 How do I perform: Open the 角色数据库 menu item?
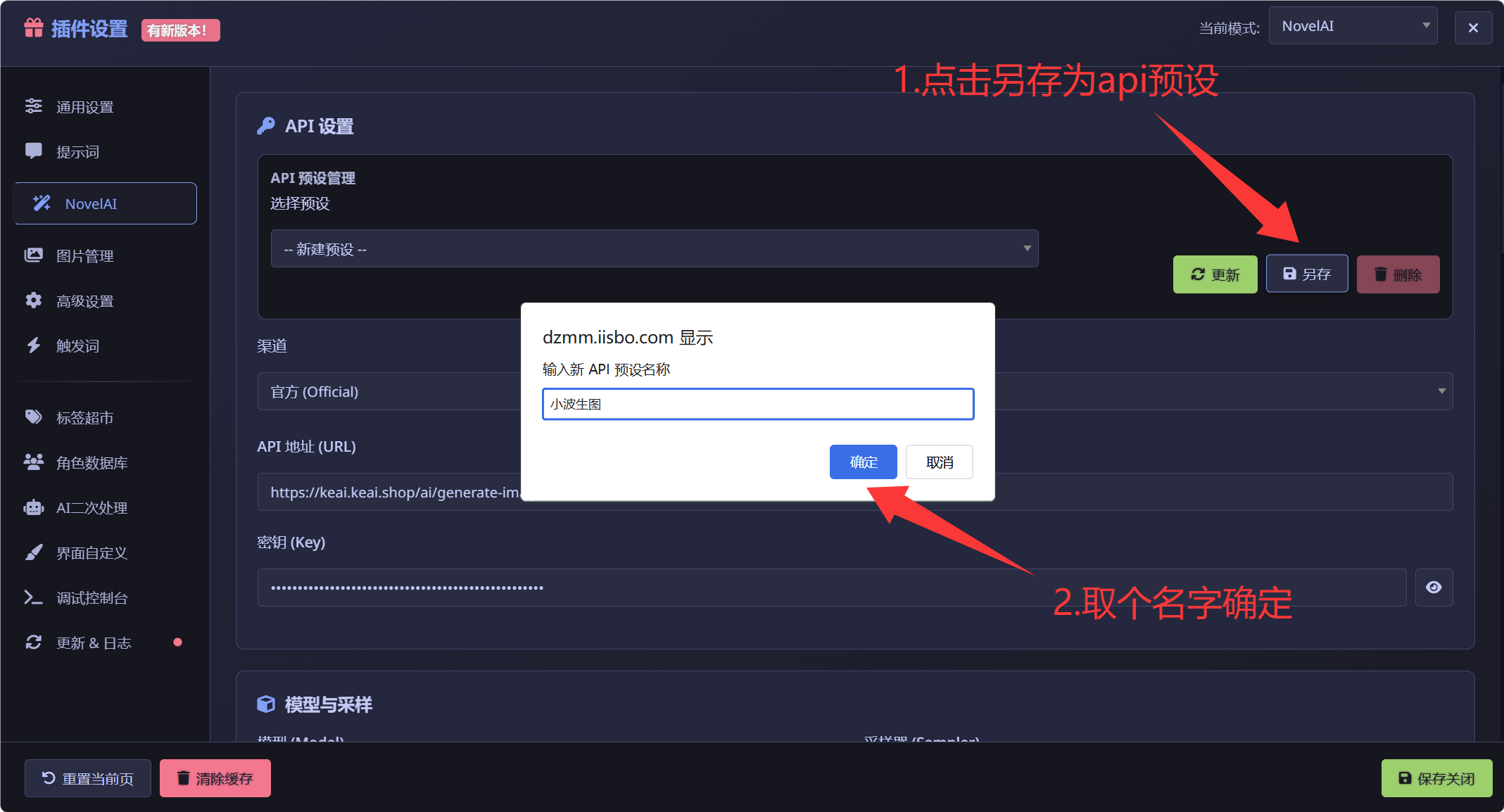(x=91, y=462)
